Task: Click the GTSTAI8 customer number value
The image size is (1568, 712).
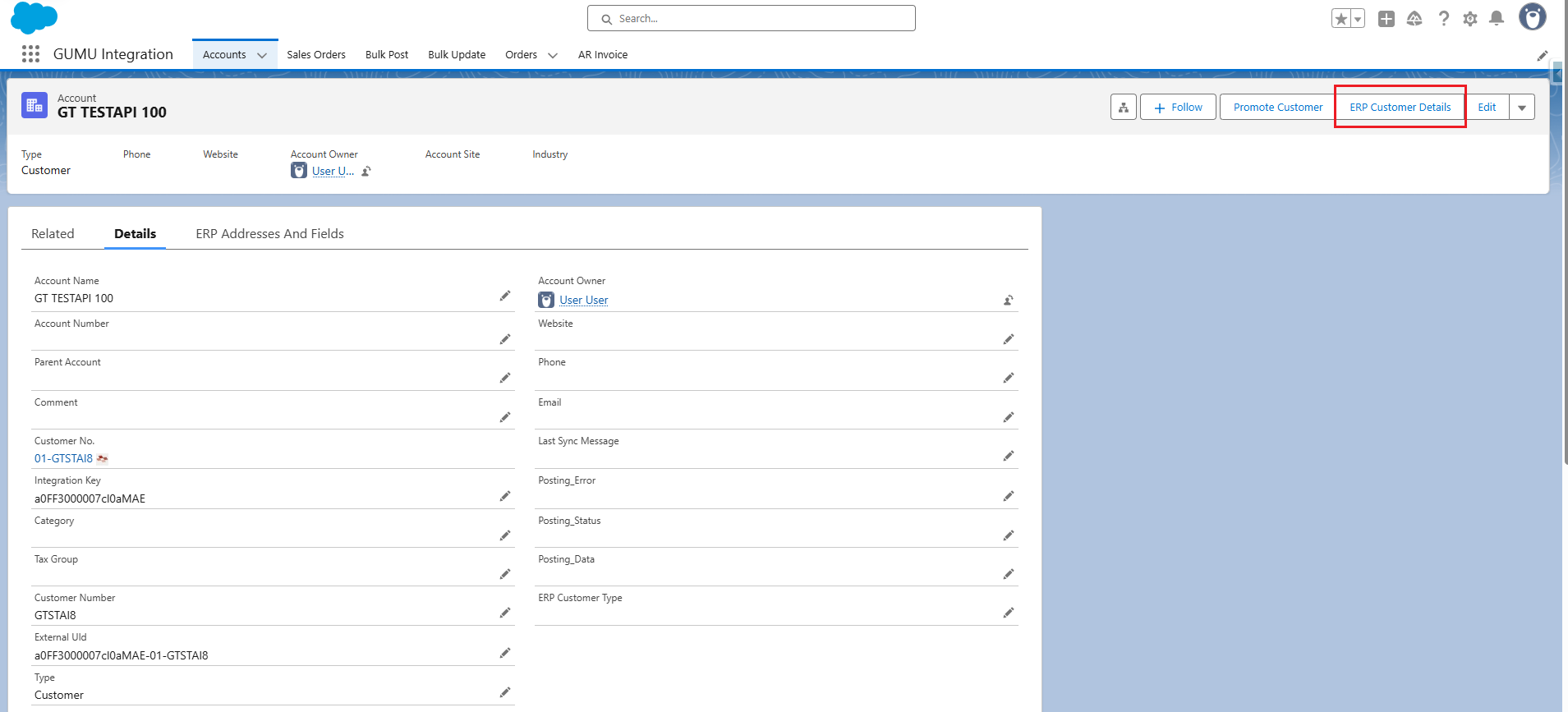Action: (55, 615)
